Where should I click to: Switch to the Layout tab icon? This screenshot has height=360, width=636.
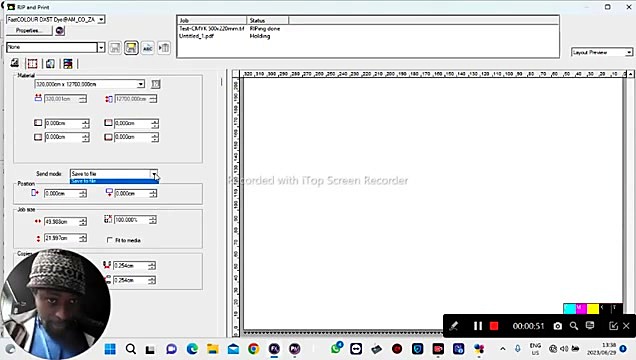15,63
